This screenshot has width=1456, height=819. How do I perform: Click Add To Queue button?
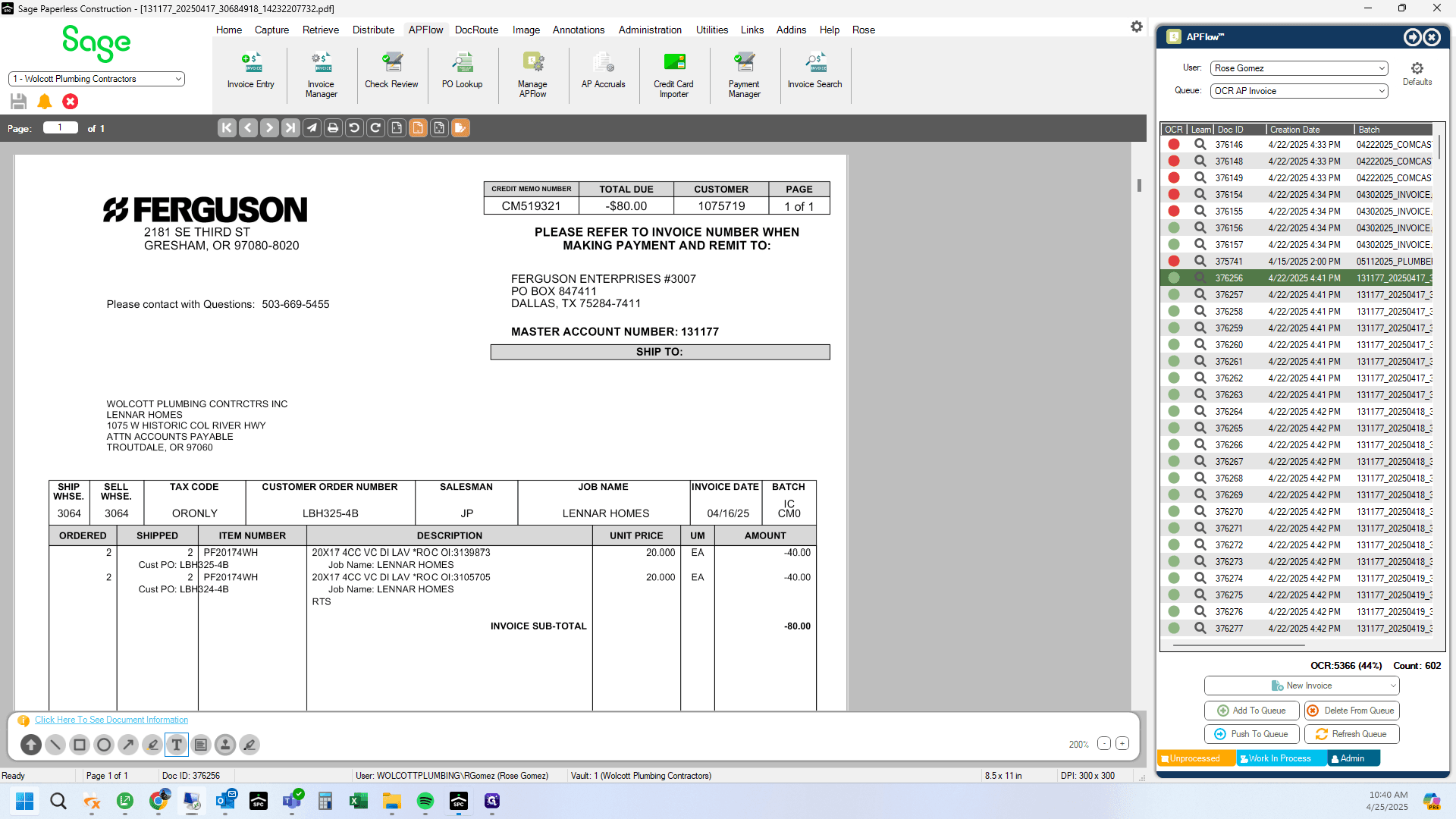[1252, 711]
